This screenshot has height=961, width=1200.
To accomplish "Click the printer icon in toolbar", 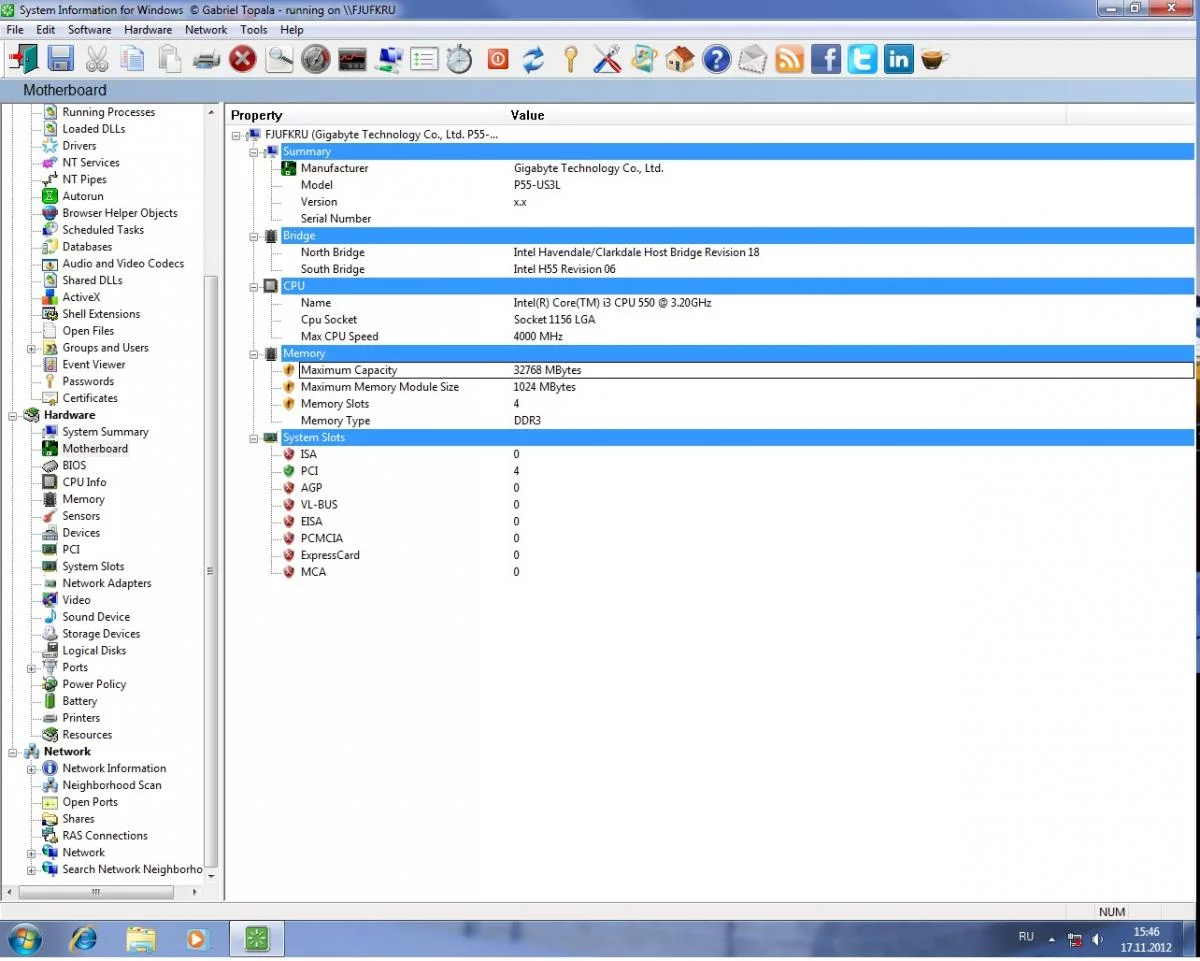I will [206, 59].
